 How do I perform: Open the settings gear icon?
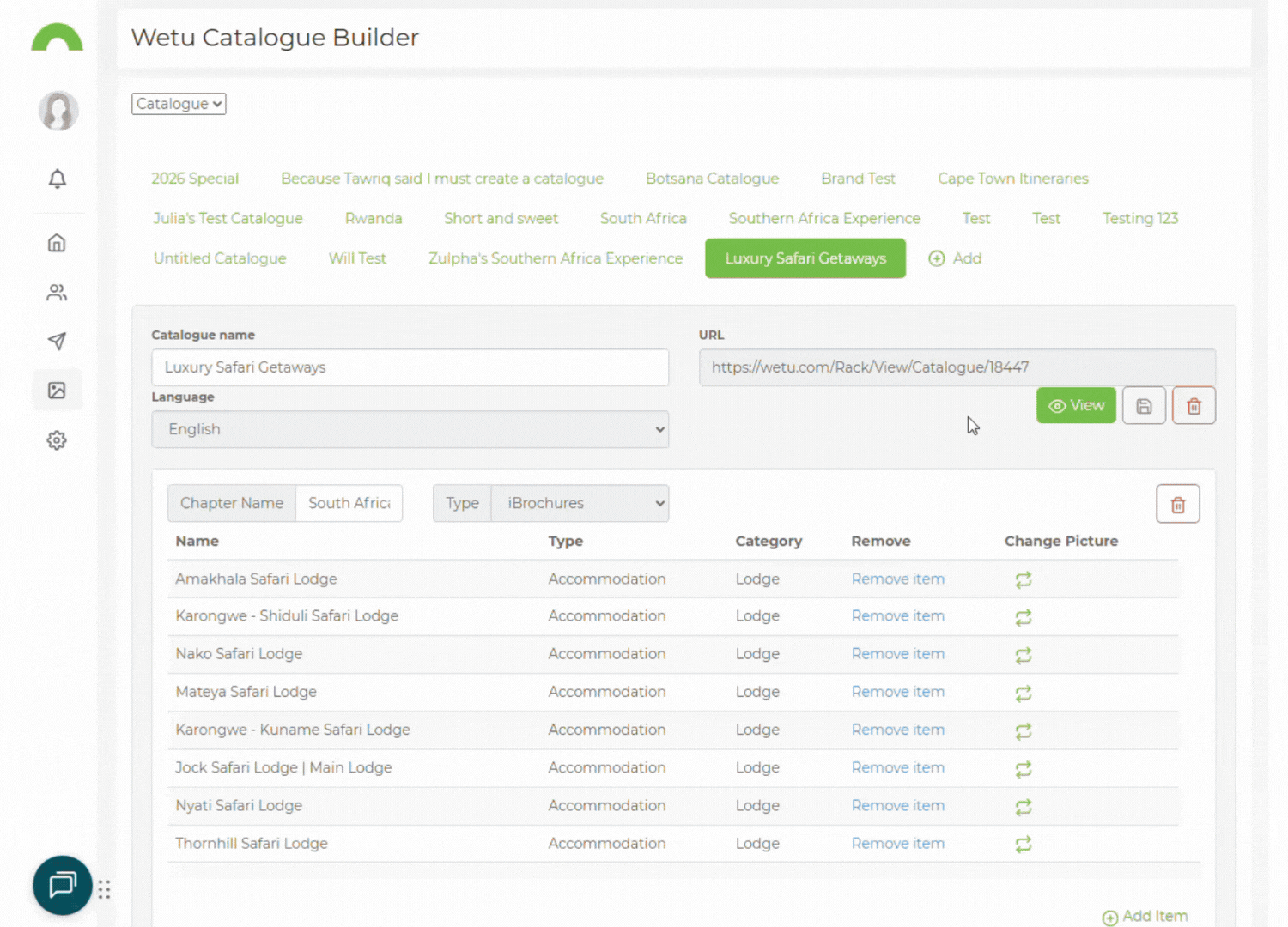[x=57, y=440]
